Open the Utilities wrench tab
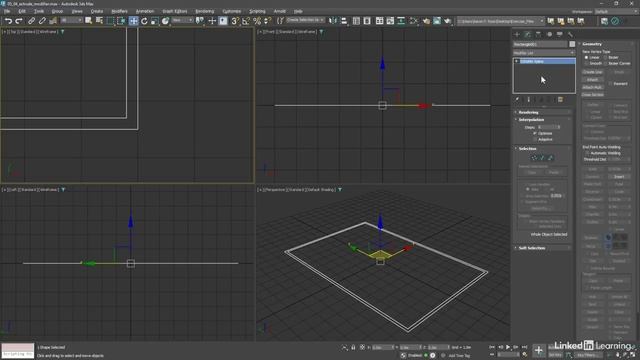The width and height of the screenshot is (640, 360). (570, 34)
